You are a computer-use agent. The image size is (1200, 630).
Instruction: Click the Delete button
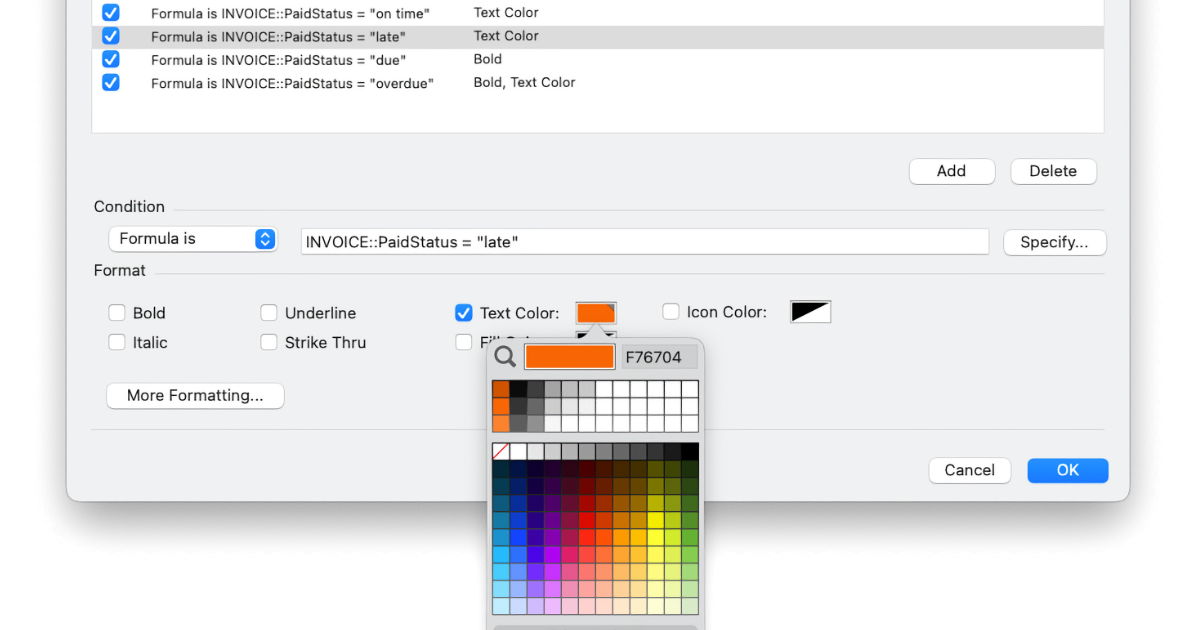1054,171
